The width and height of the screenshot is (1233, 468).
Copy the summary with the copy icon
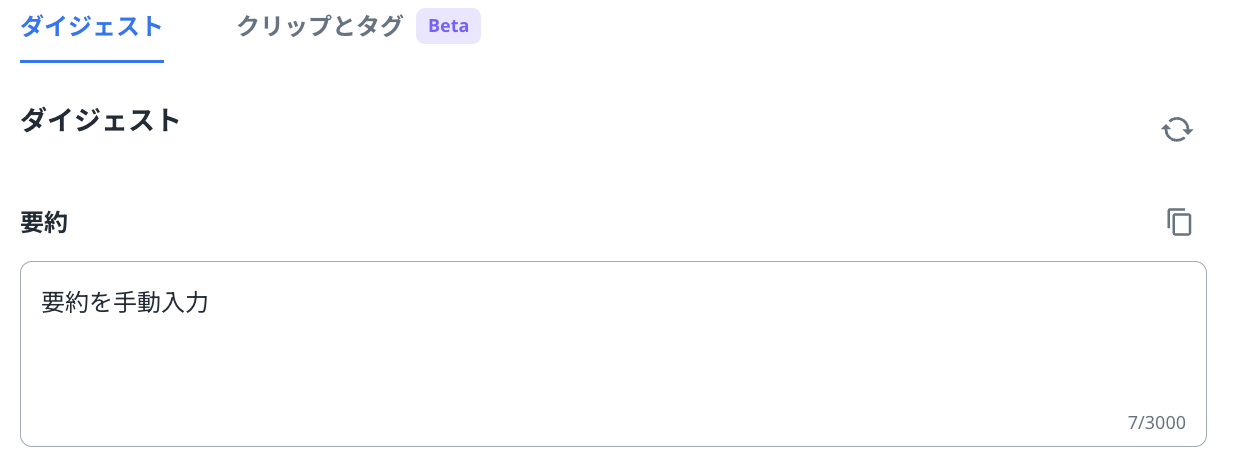click(x=1179, y=222)
